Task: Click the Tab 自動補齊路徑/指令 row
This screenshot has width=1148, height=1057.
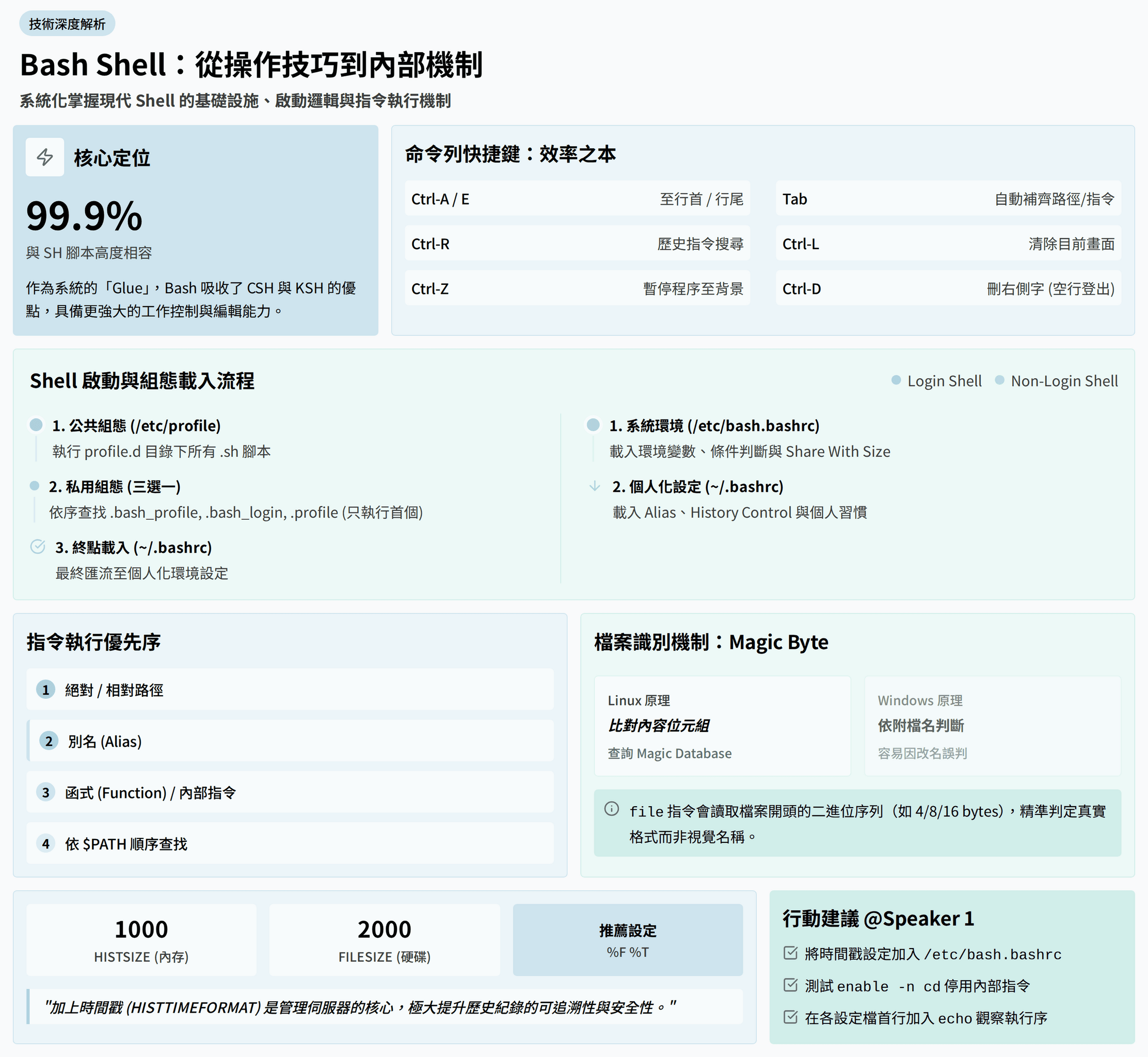Action: pos(948,199)
